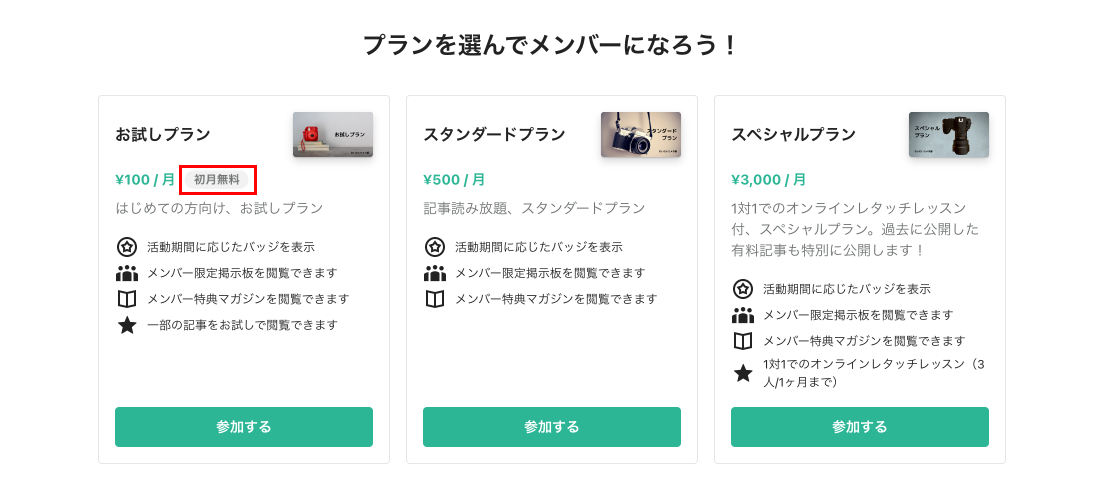Open the vintage camera thumbnail for スタンダードプラン
Screen dimensions: 1108x503
tap(641, 134)
